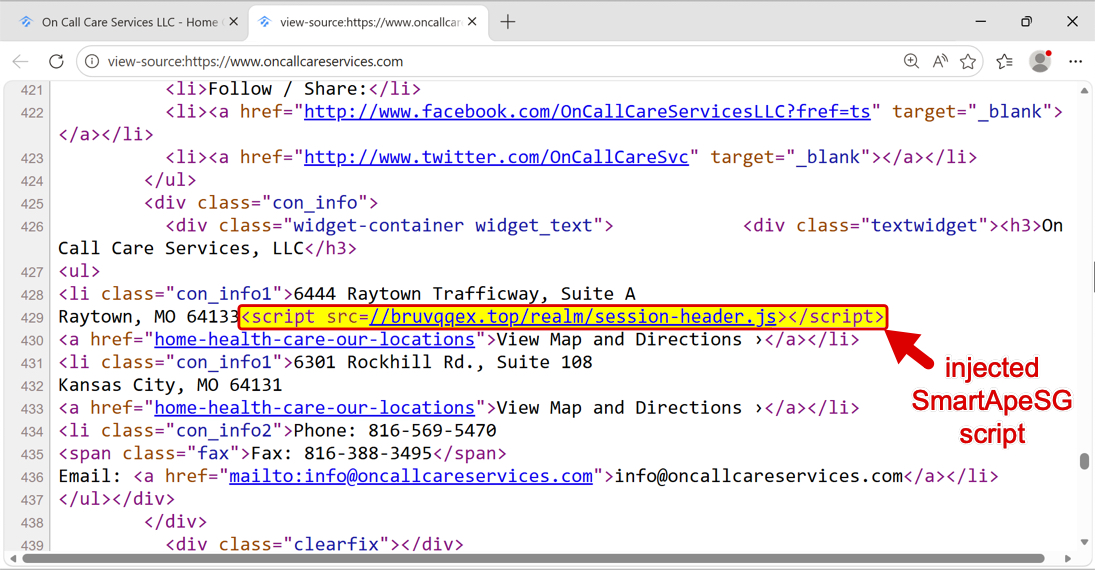The image size is (1095, 570).
Task: Select the view-source tab
Action: pos(360,22)
